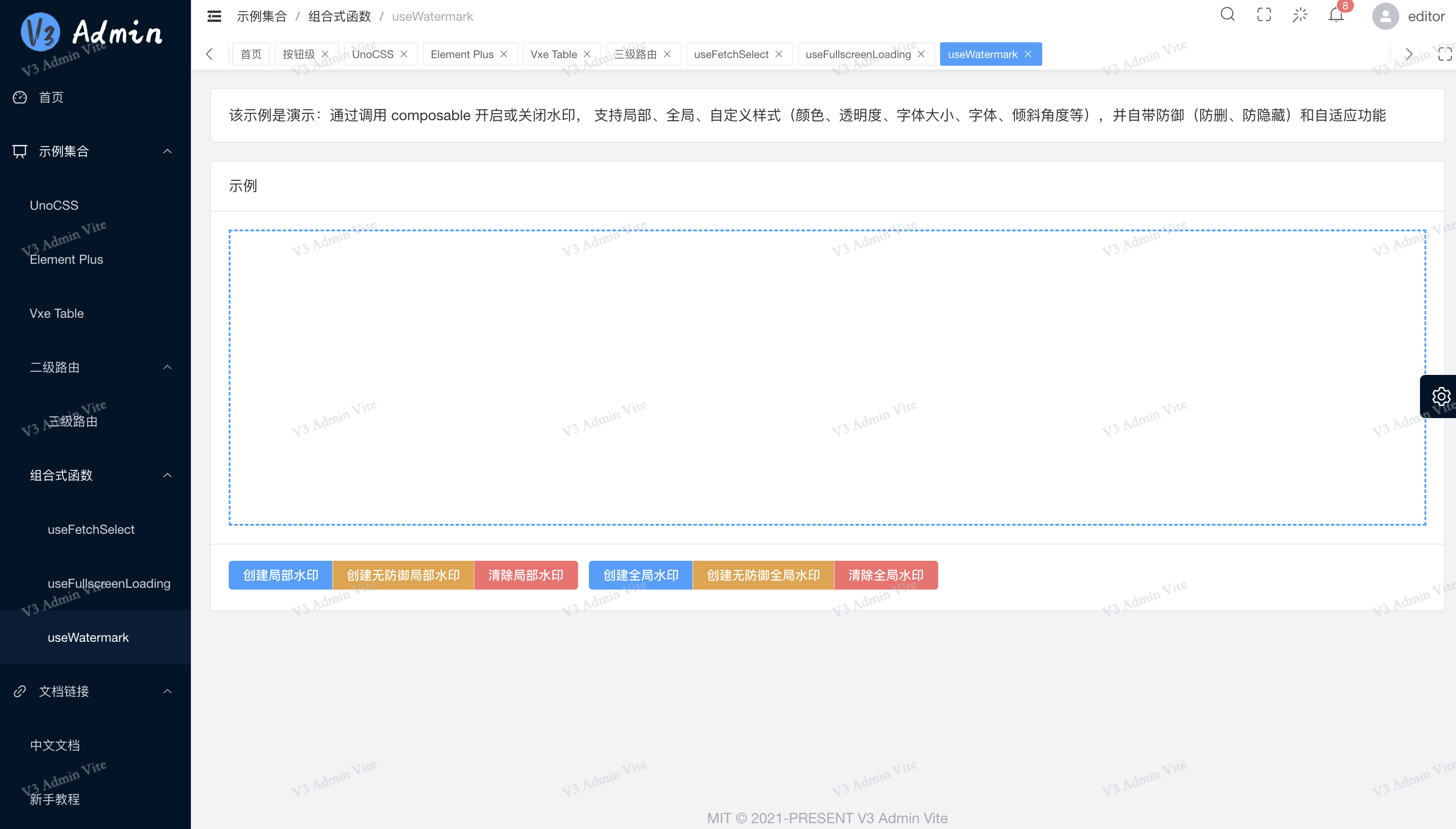This screenshot has height=829, width=1456.
Task: Open the editor avatar menu
Action: 1385,17
